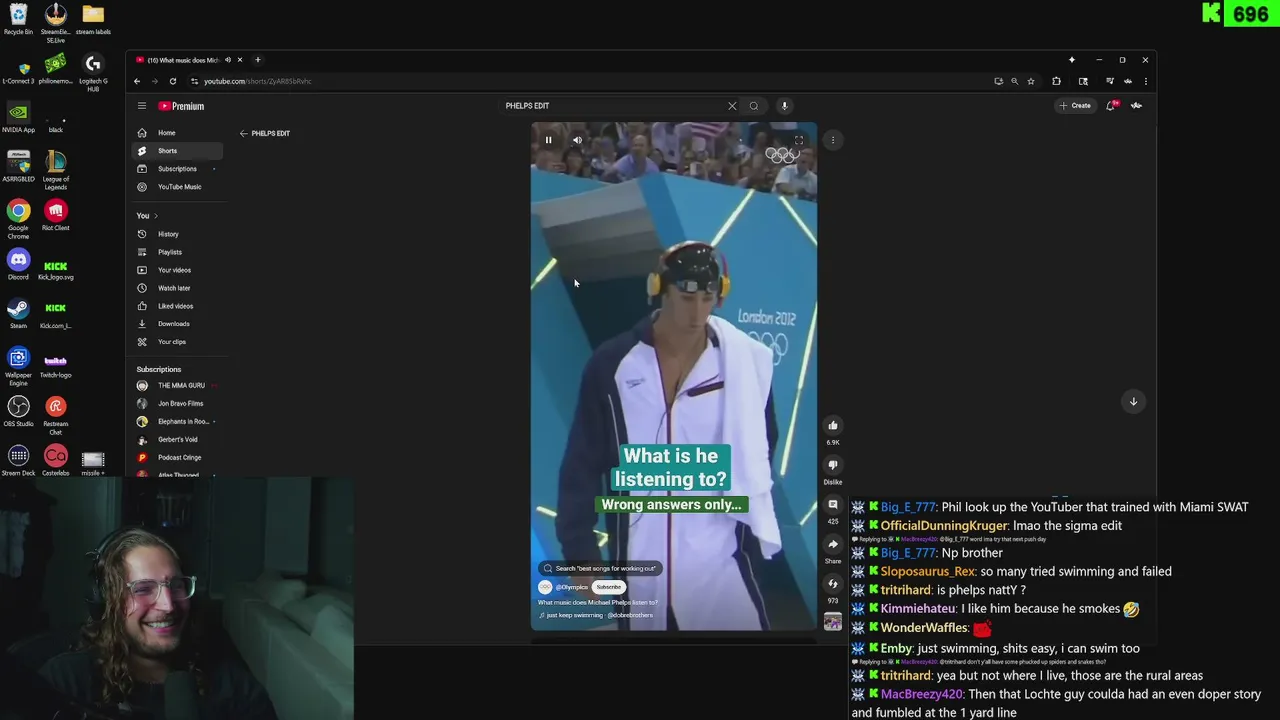Open League of Legends desktop icon

56,169
